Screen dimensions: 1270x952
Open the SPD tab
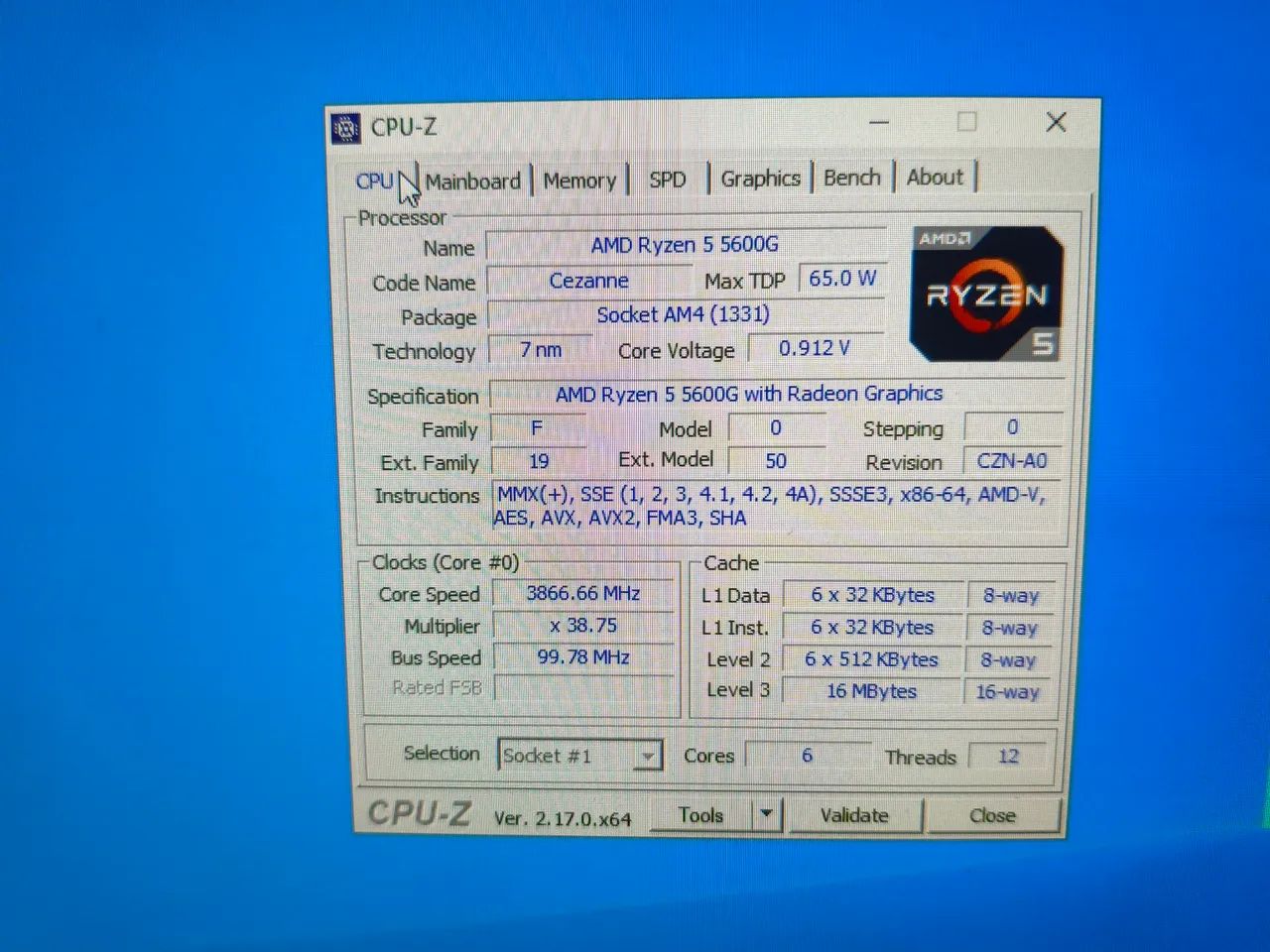(668, 179)
